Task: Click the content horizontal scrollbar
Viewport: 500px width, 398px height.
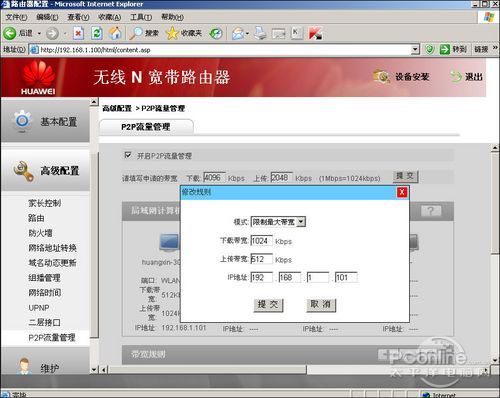Action: [207, 369]
